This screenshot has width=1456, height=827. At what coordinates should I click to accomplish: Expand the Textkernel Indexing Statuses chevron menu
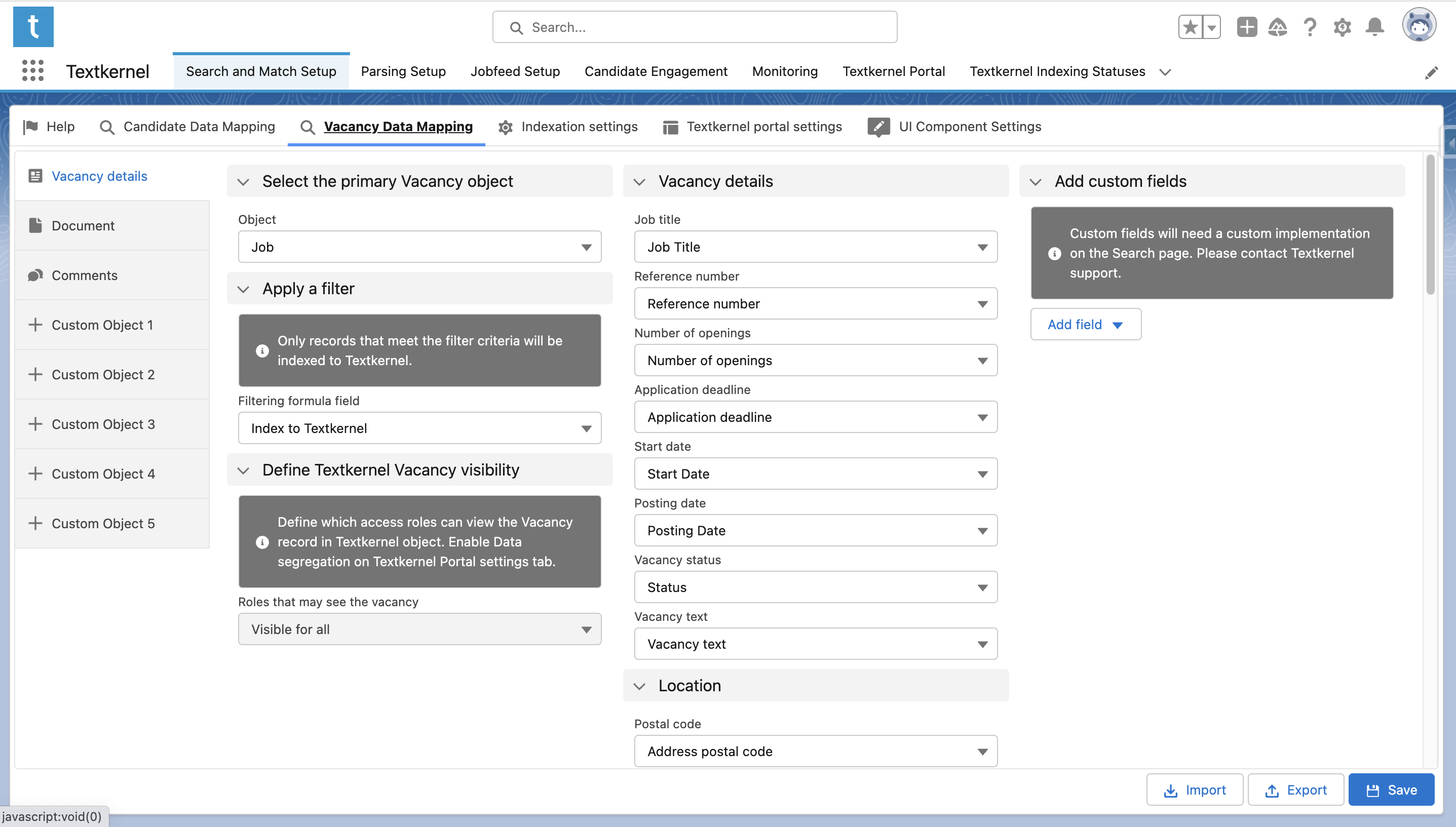[x=1165, y=72]
